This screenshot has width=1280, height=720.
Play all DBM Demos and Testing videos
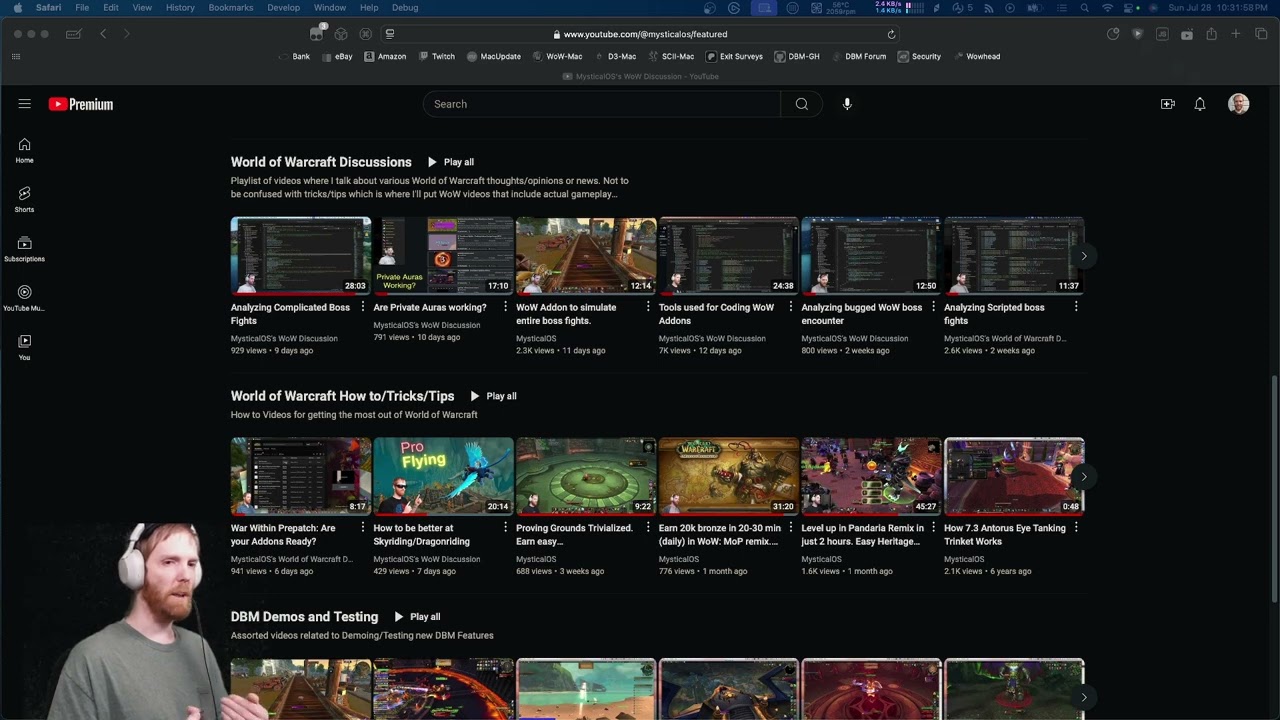417,617
